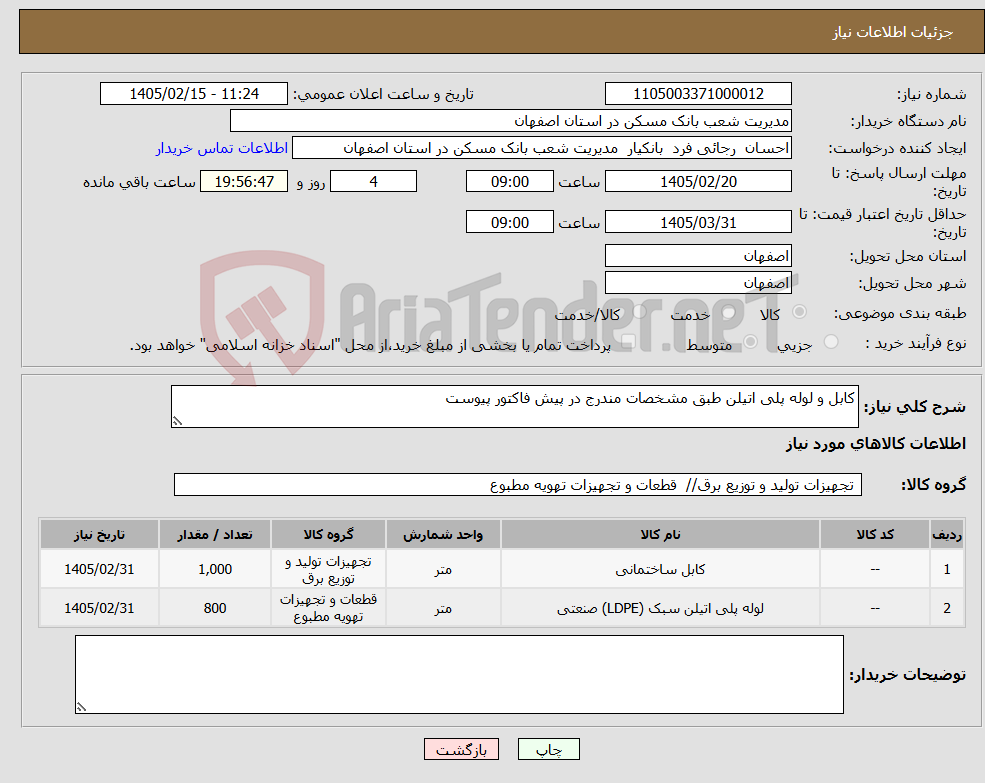Click the need date in row 1
This screenshot has height=783, width=985.
coord(99,569)
